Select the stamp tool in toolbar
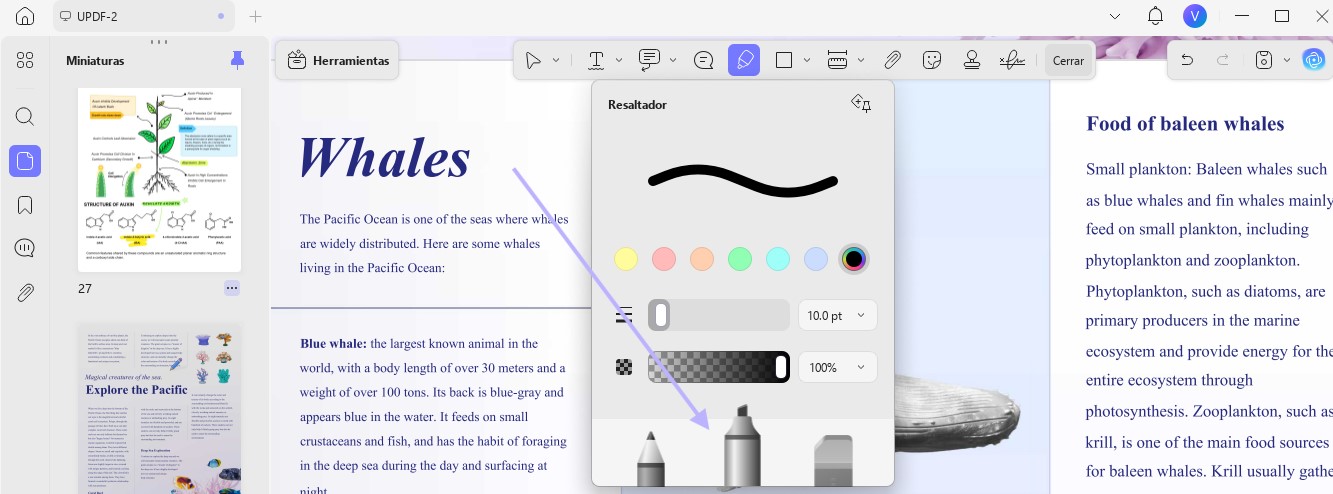 pyautogui.click(x=971, y=60)
